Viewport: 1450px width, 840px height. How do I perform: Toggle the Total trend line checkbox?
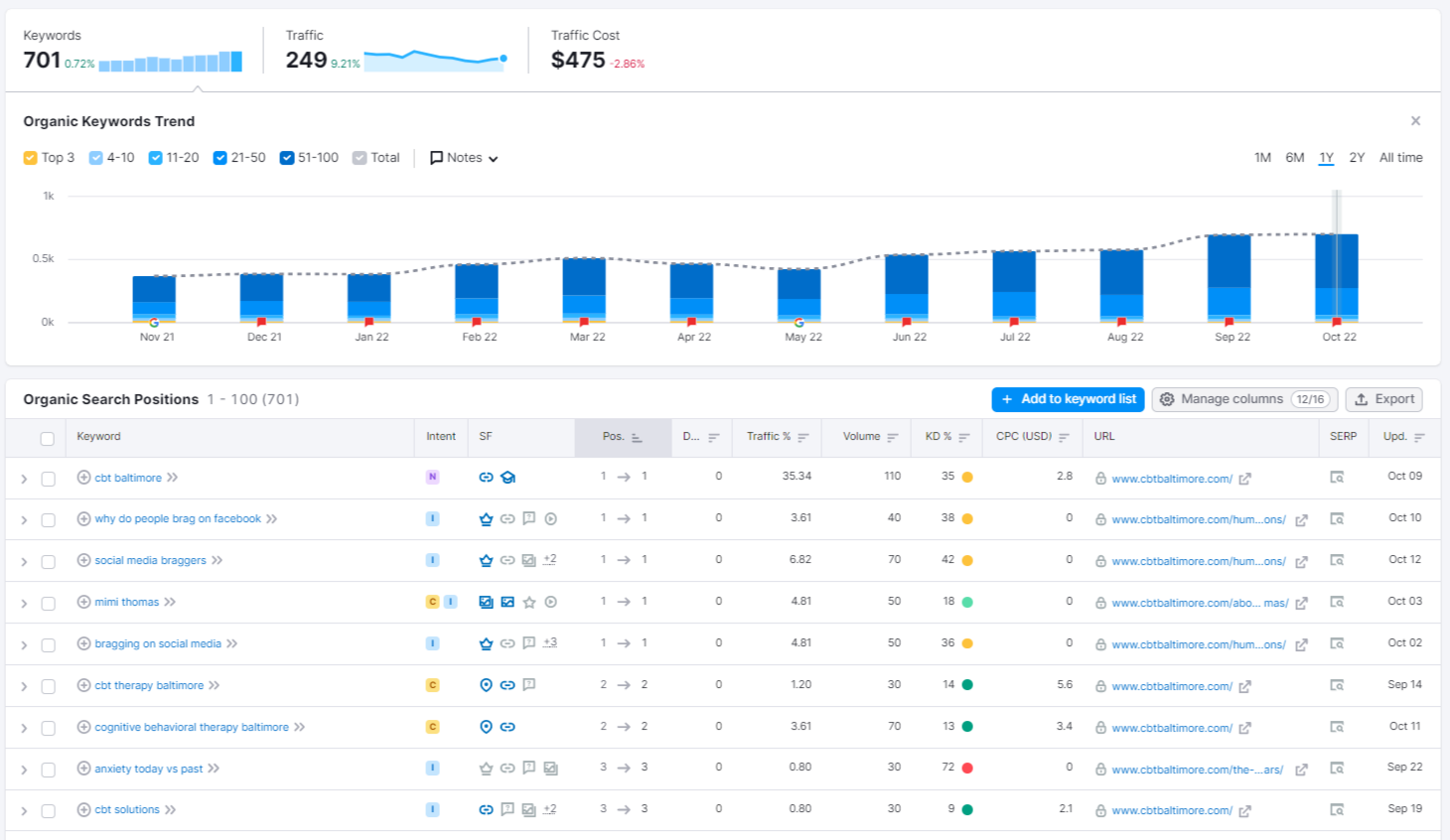point(360,158)
